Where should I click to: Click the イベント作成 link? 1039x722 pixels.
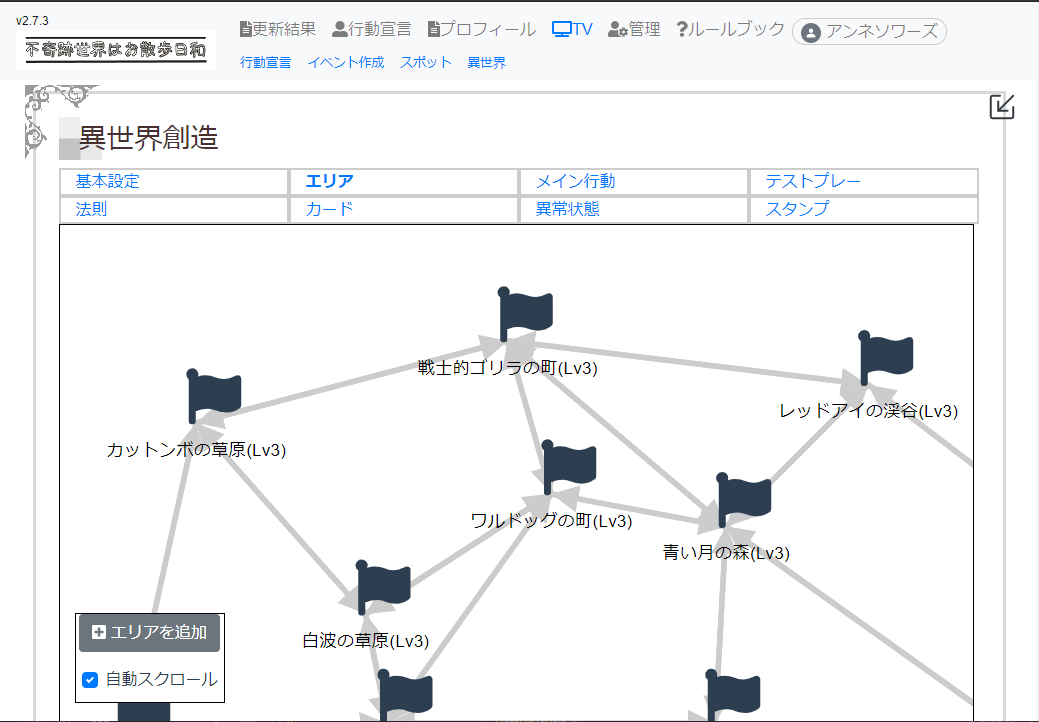coord(346,62)
